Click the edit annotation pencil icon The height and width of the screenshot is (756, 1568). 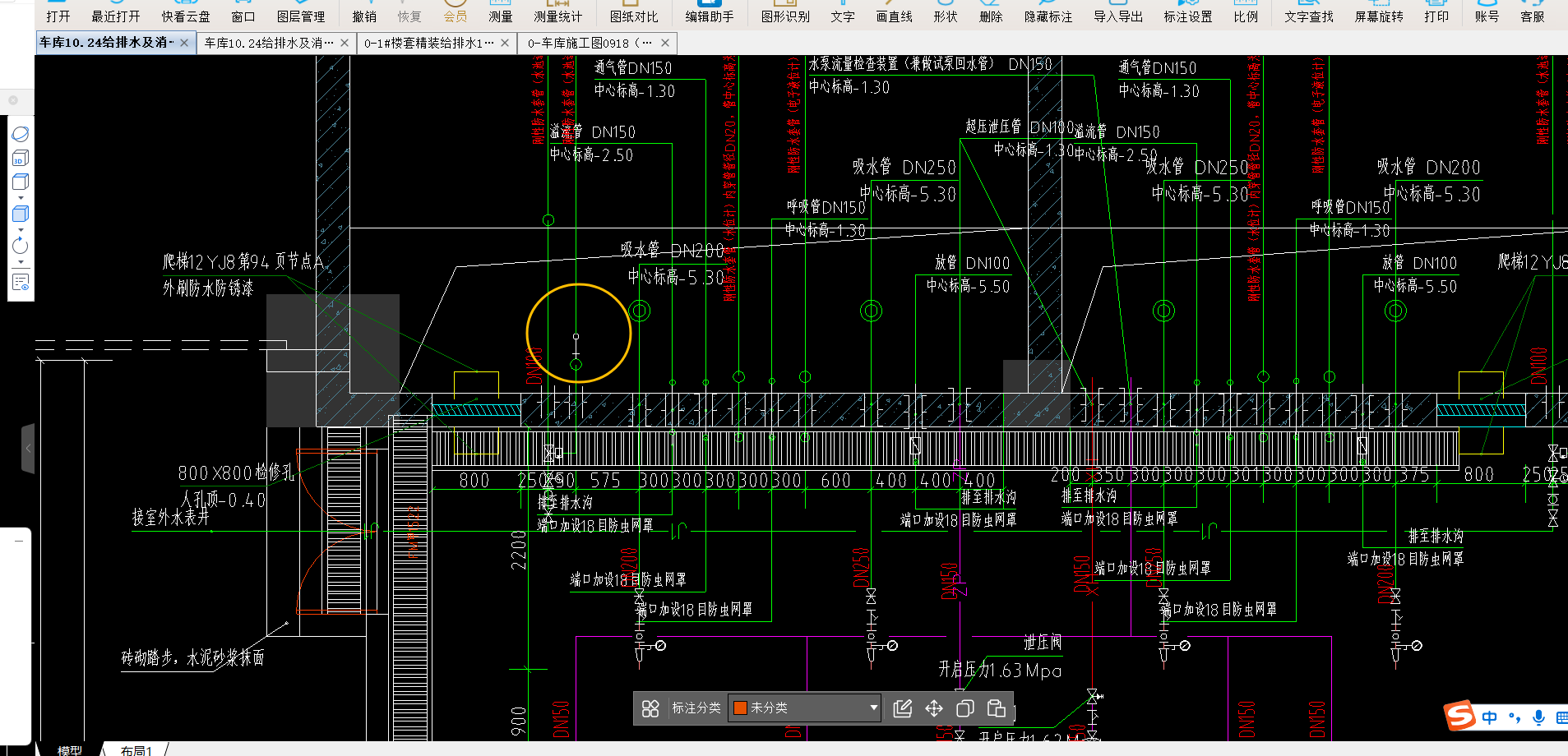coord(902,708)
